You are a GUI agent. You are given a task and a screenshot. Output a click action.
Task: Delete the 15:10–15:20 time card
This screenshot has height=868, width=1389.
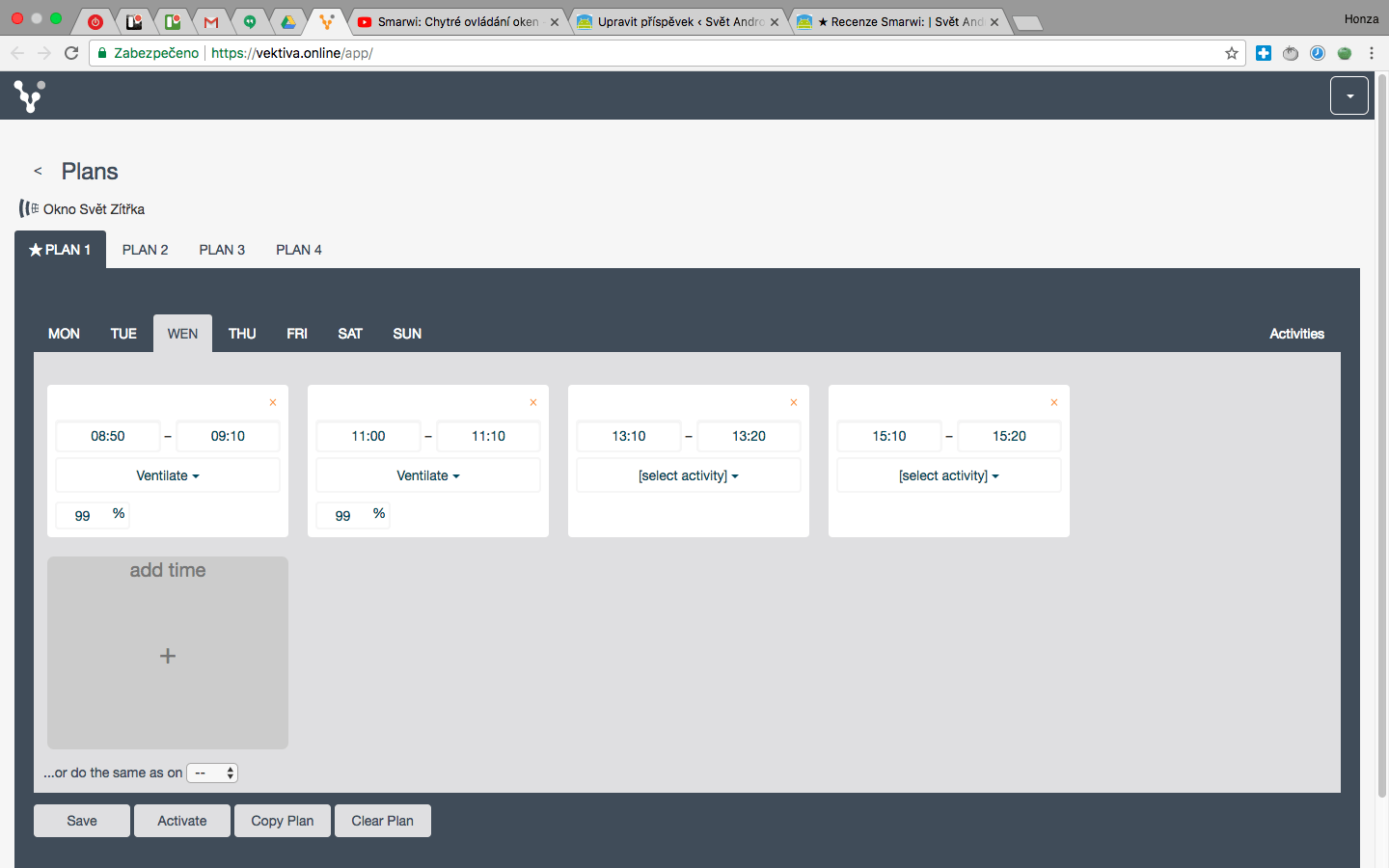[1054, 402]
